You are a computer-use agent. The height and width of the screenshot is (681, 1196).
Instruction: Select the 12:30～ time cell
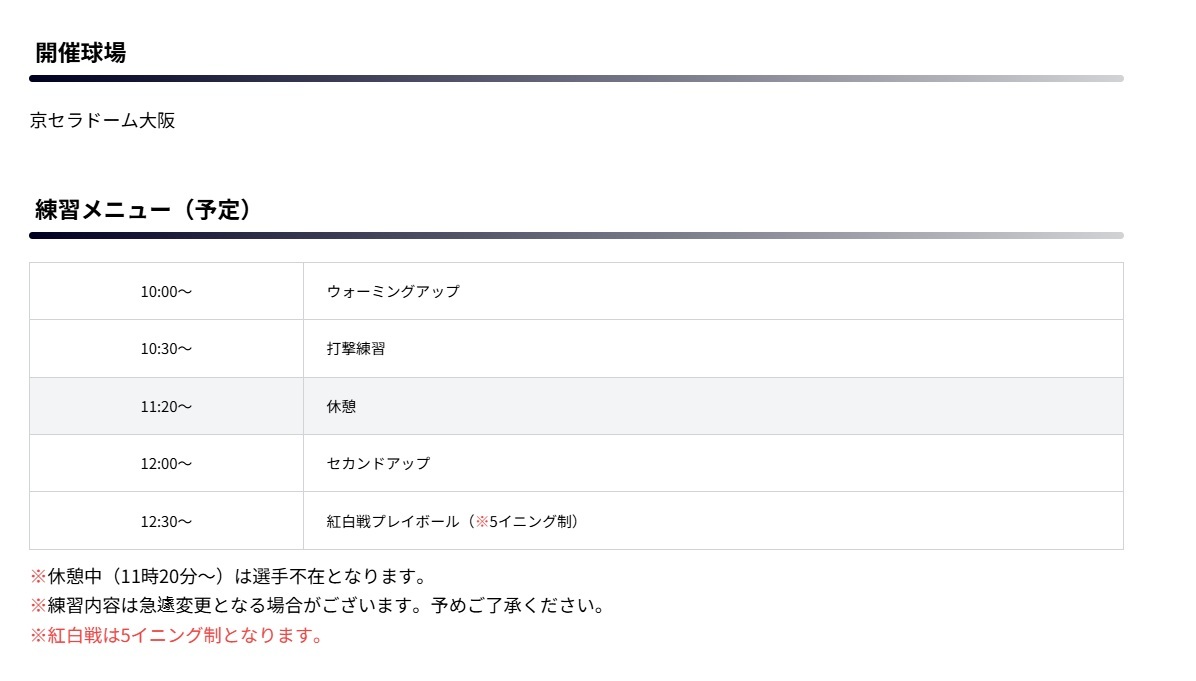point(166,521)
